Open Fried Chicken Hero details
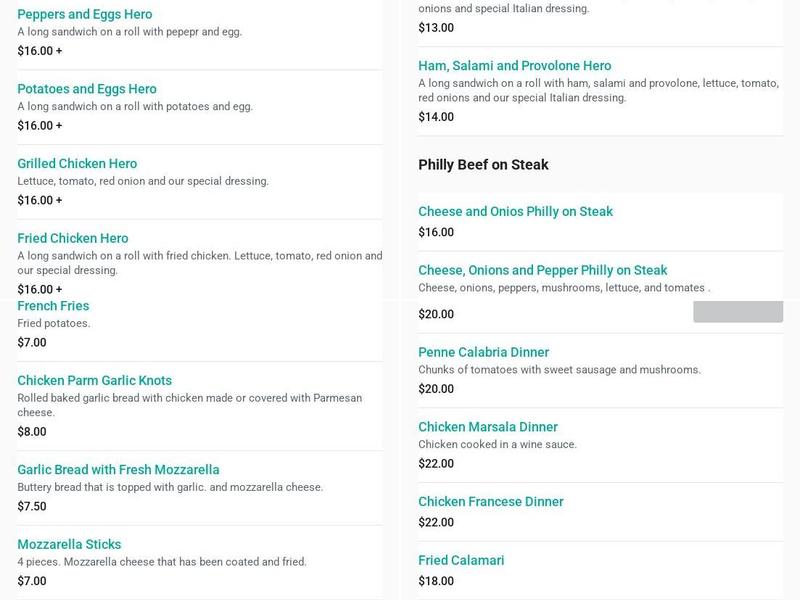Screen dimensions: 800x600 point(73,239)
